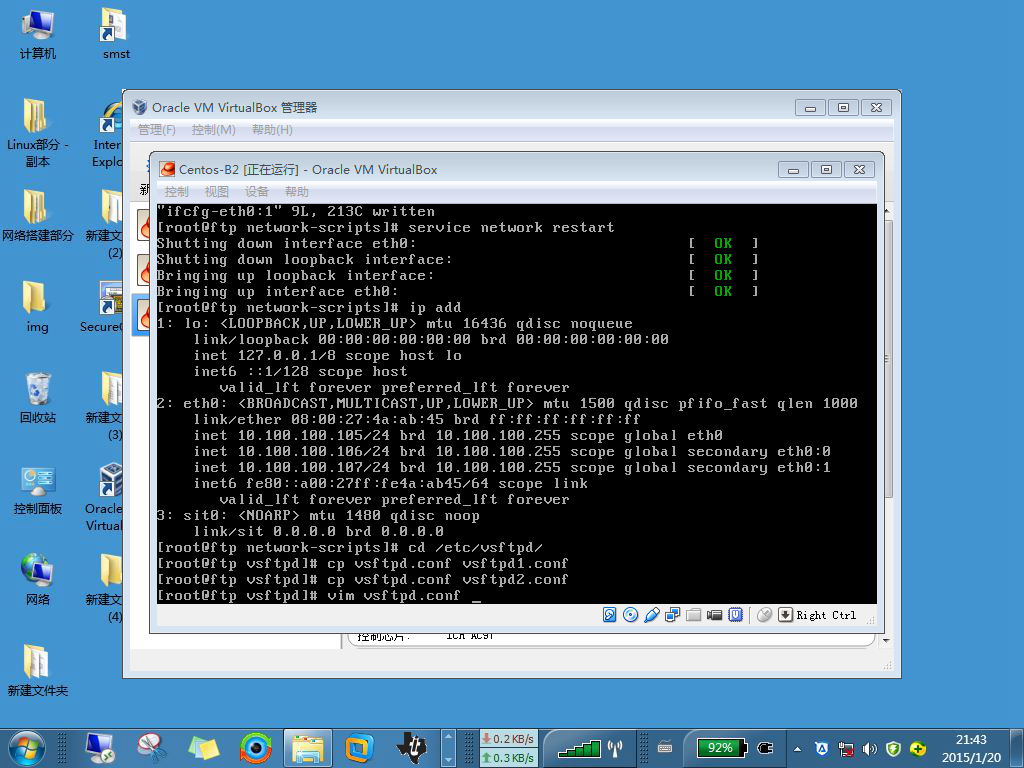The width and height of the screenshot is (1024, 768).
Task: Open the Windows Start button
Action: (x=27, y=748)
